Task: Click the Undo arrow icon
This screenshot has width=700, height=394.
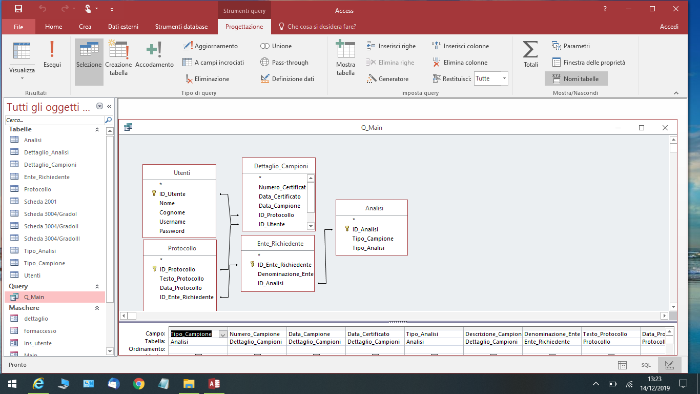Action: click(42, 9)
